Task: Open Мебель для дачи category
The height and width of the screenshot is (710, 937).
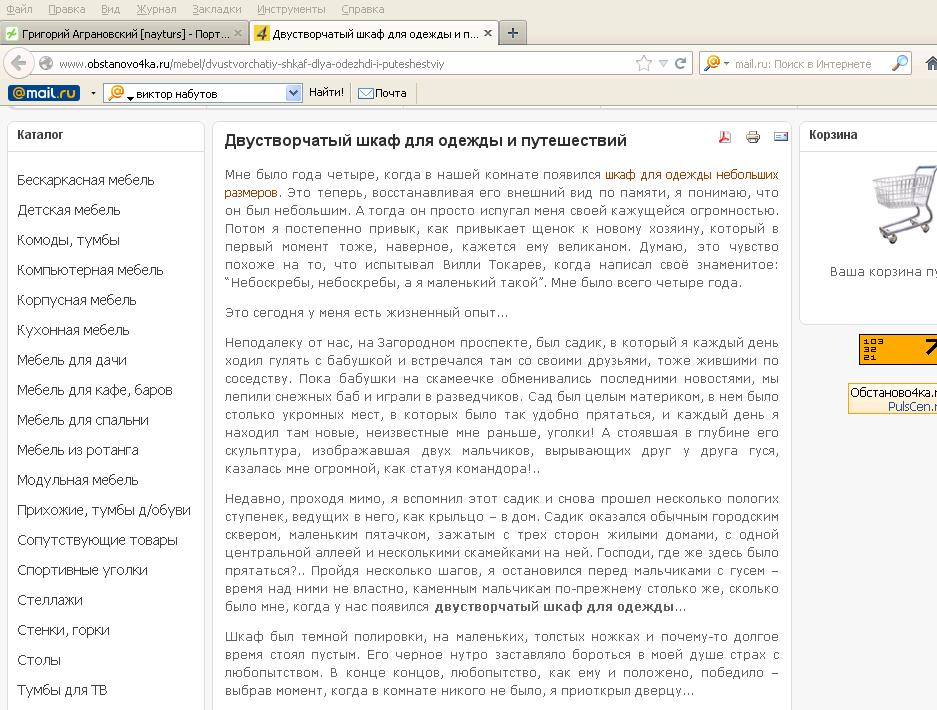Action: (72, 360)
